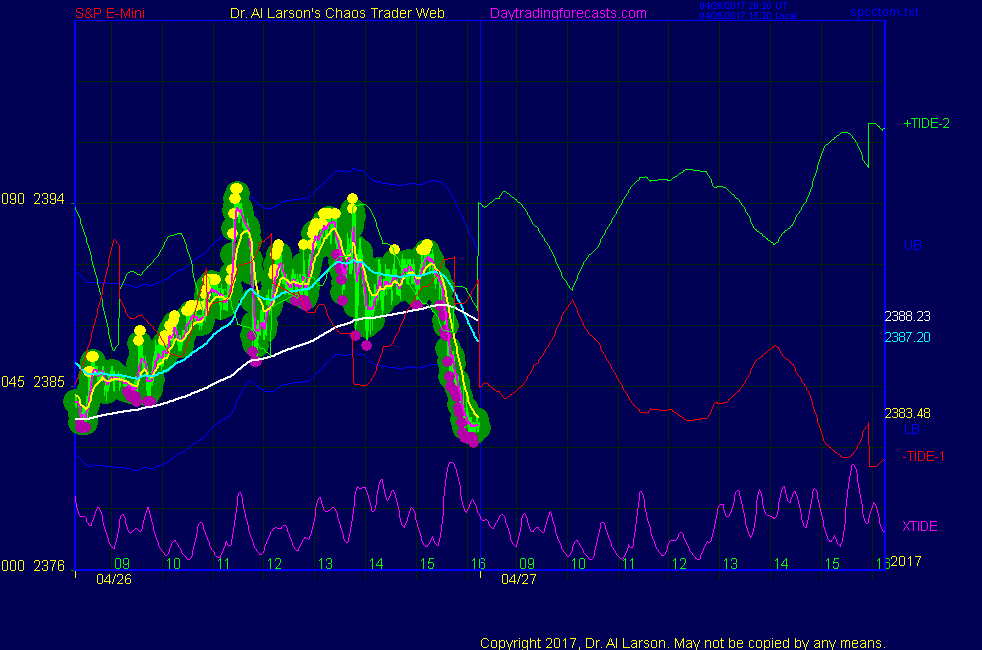Click the white '2388.23' value
982x650 pixels.
(x=907, y=316)
